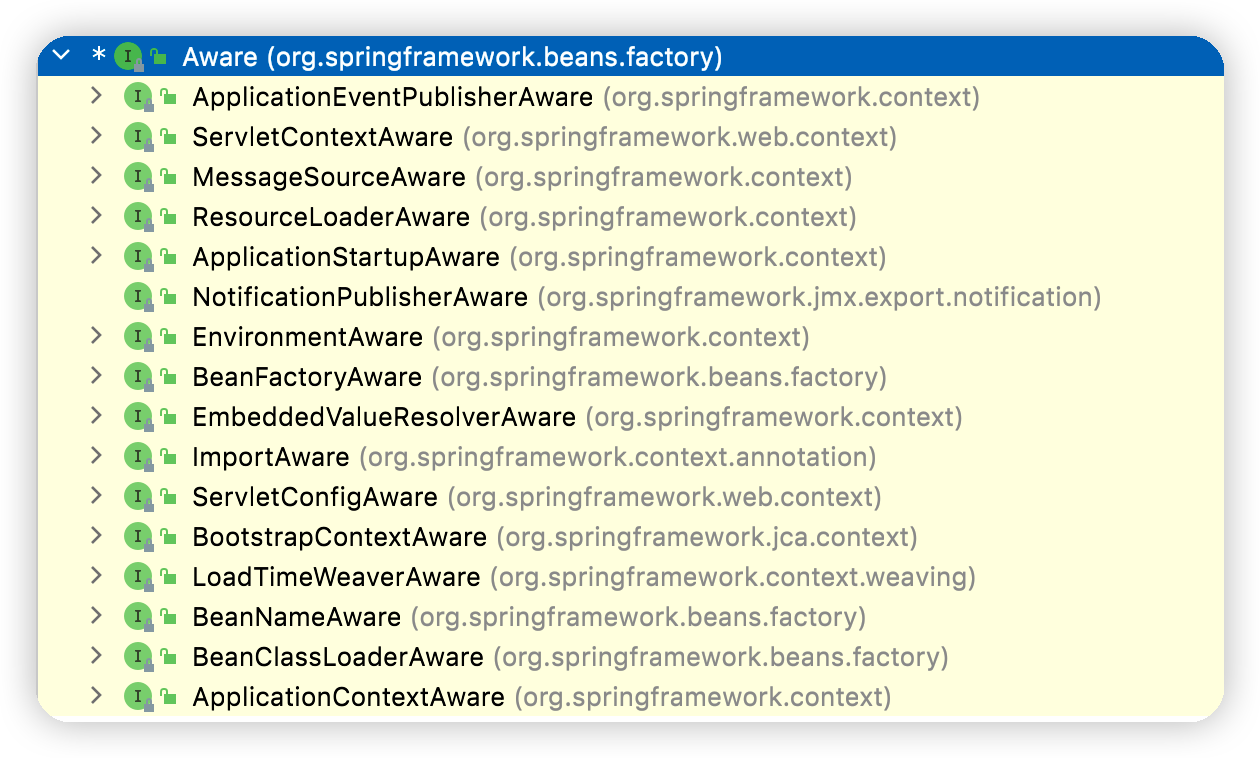Click the interface icon of the root Aware node
The image size is (1260, 758).
tap(127, 57)
